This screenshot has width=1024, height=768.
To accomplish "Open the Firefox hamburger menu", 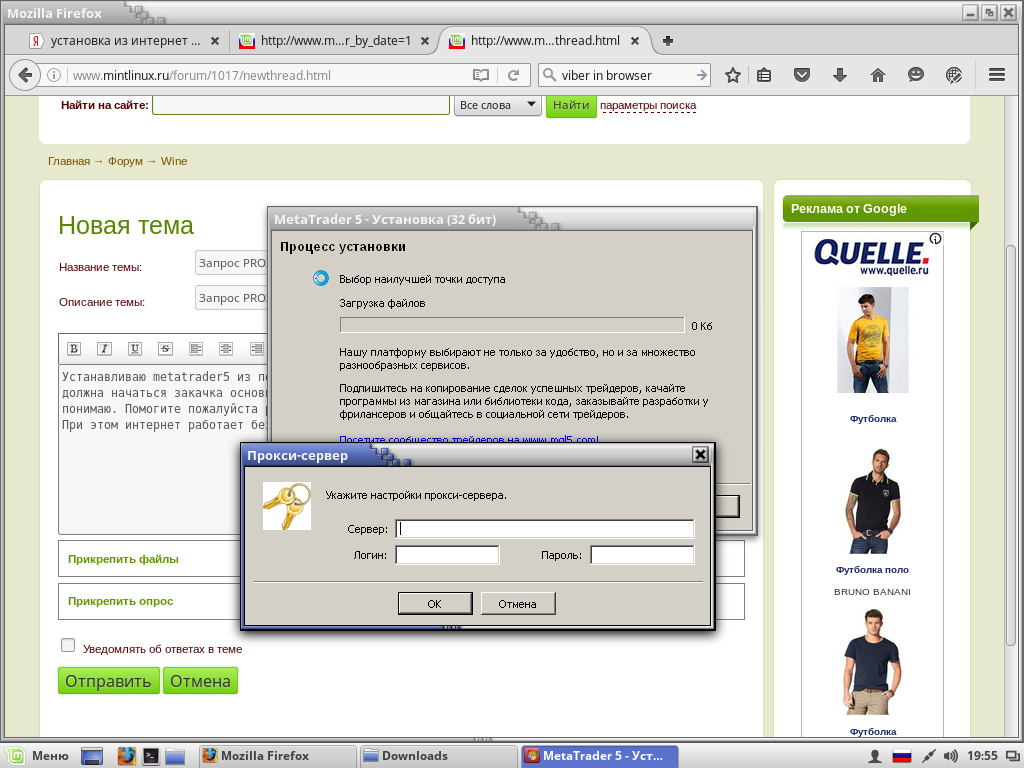I will click(996, 75).
